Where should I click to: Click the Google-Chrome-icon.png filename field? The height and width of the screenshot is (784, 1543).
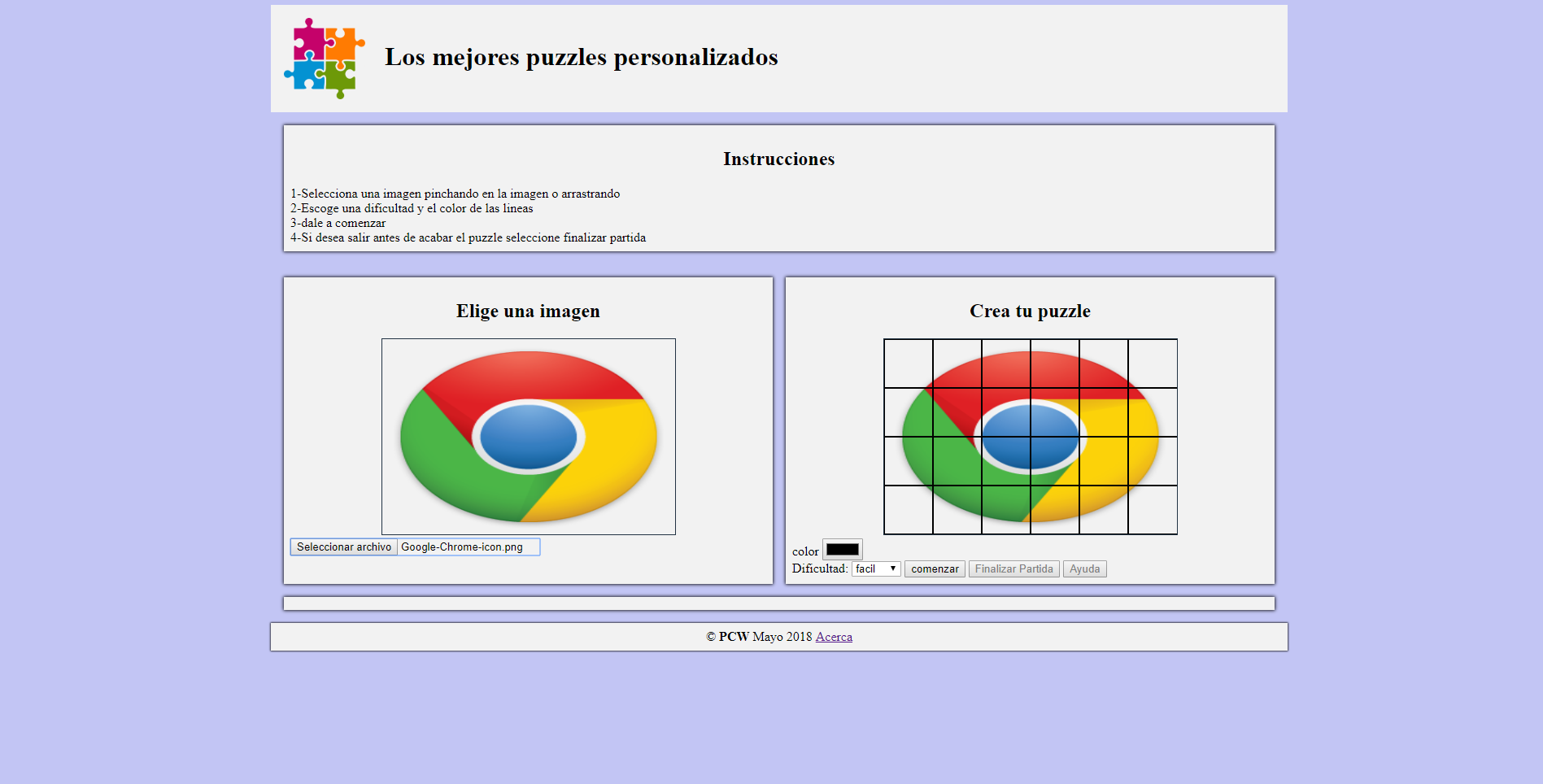click(x=467, y=547)
